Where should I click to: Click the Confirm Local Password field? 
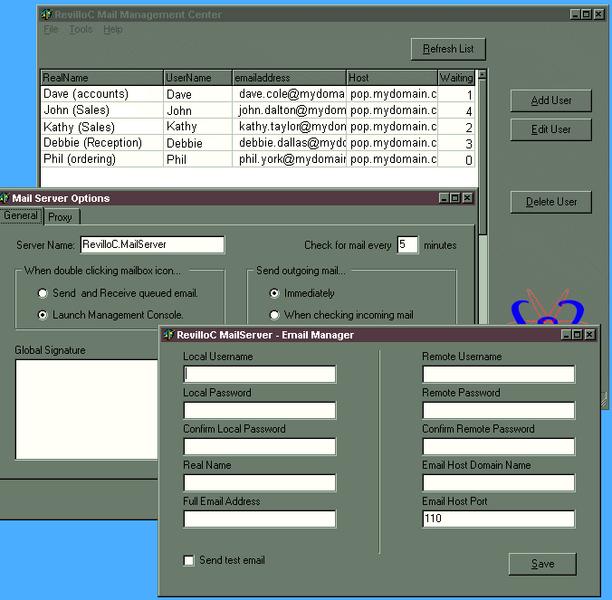coord(260,446)
